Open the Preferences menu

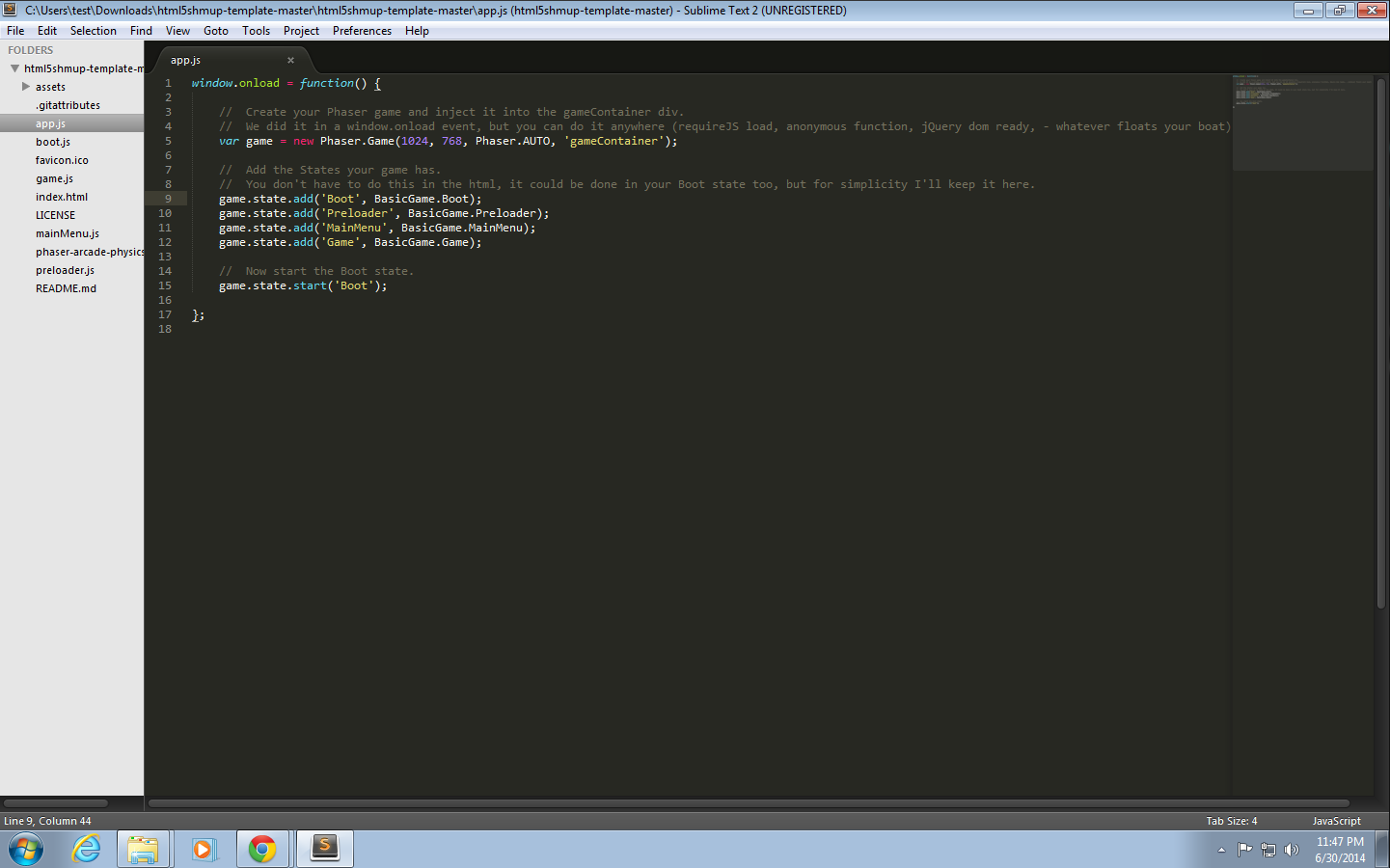(362, 31)
